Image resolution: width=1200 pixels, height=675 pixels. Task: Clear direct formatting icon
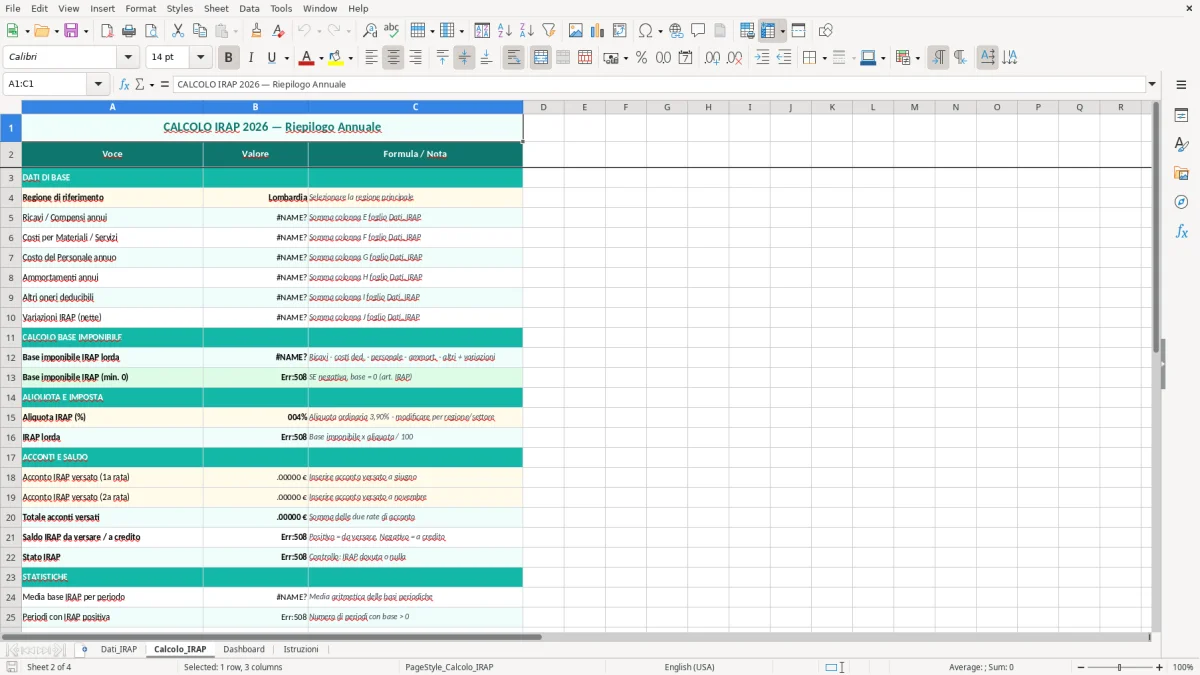click(278, 31)
